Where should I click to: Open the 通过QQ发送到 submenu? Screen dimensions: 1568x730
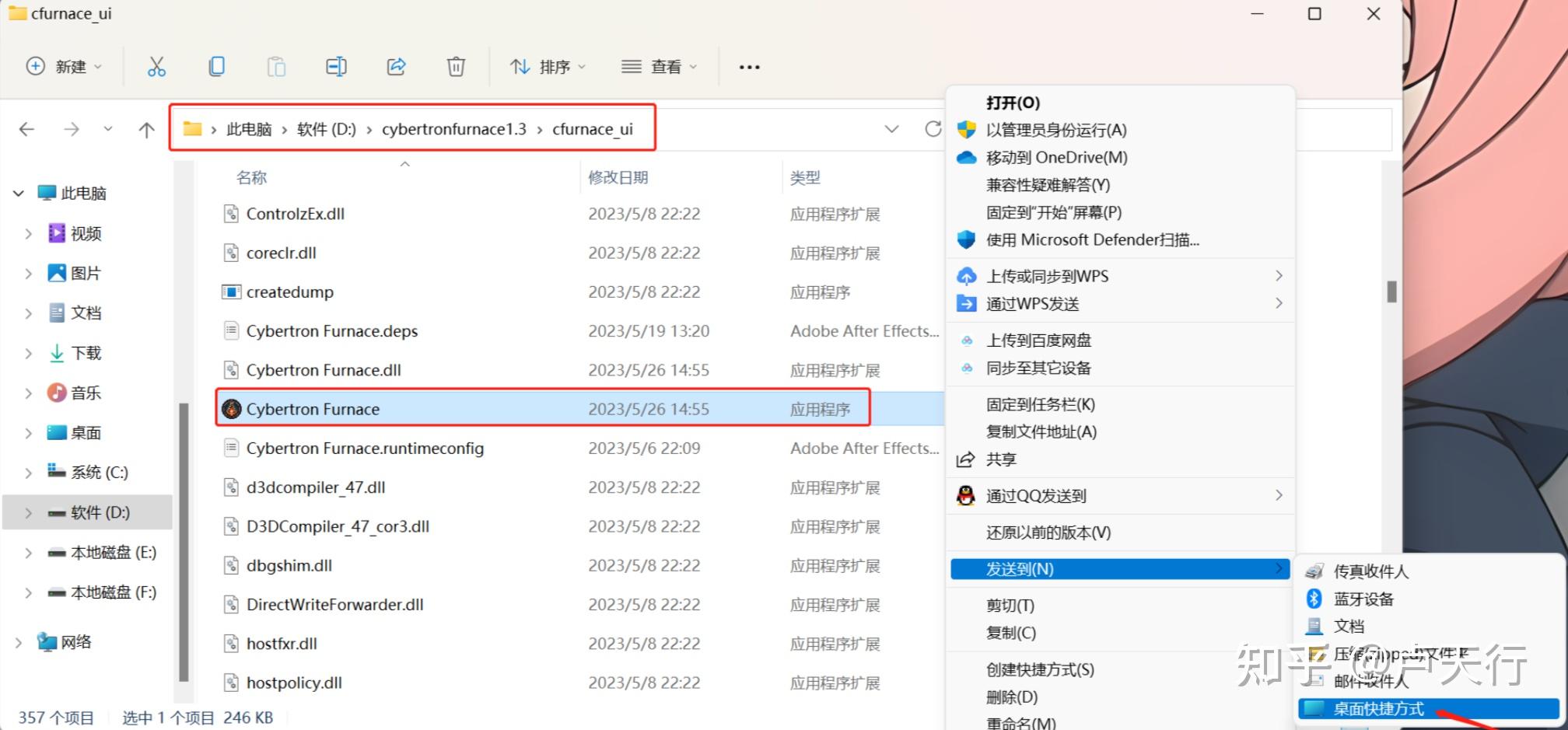point(1120,496)
